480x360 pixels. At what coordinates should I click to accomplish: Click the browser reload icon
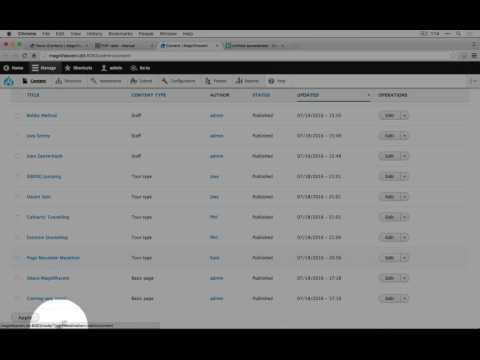point(25,56)
